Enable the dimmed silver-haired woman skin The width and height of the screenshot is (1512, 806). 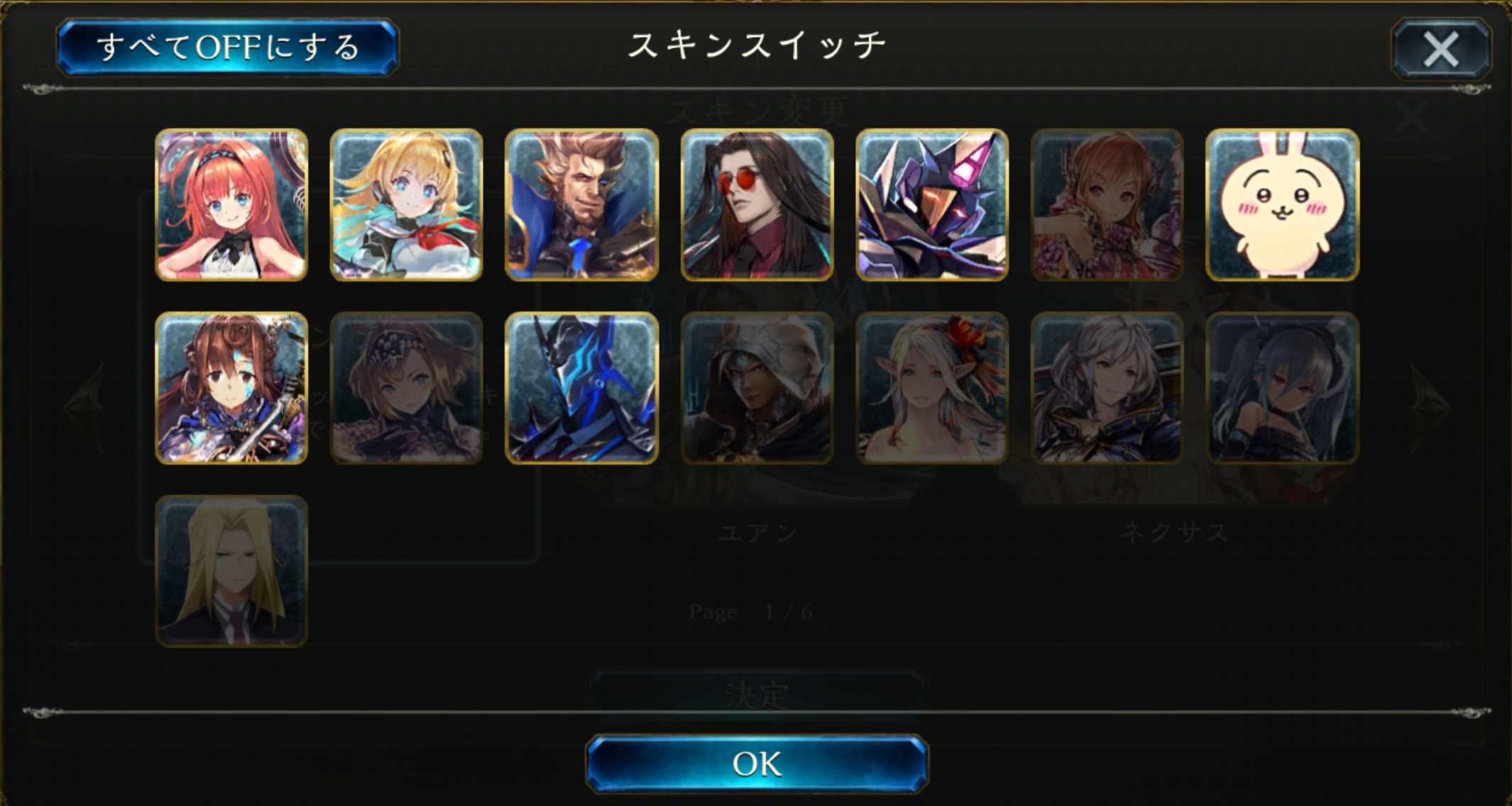1107,388
